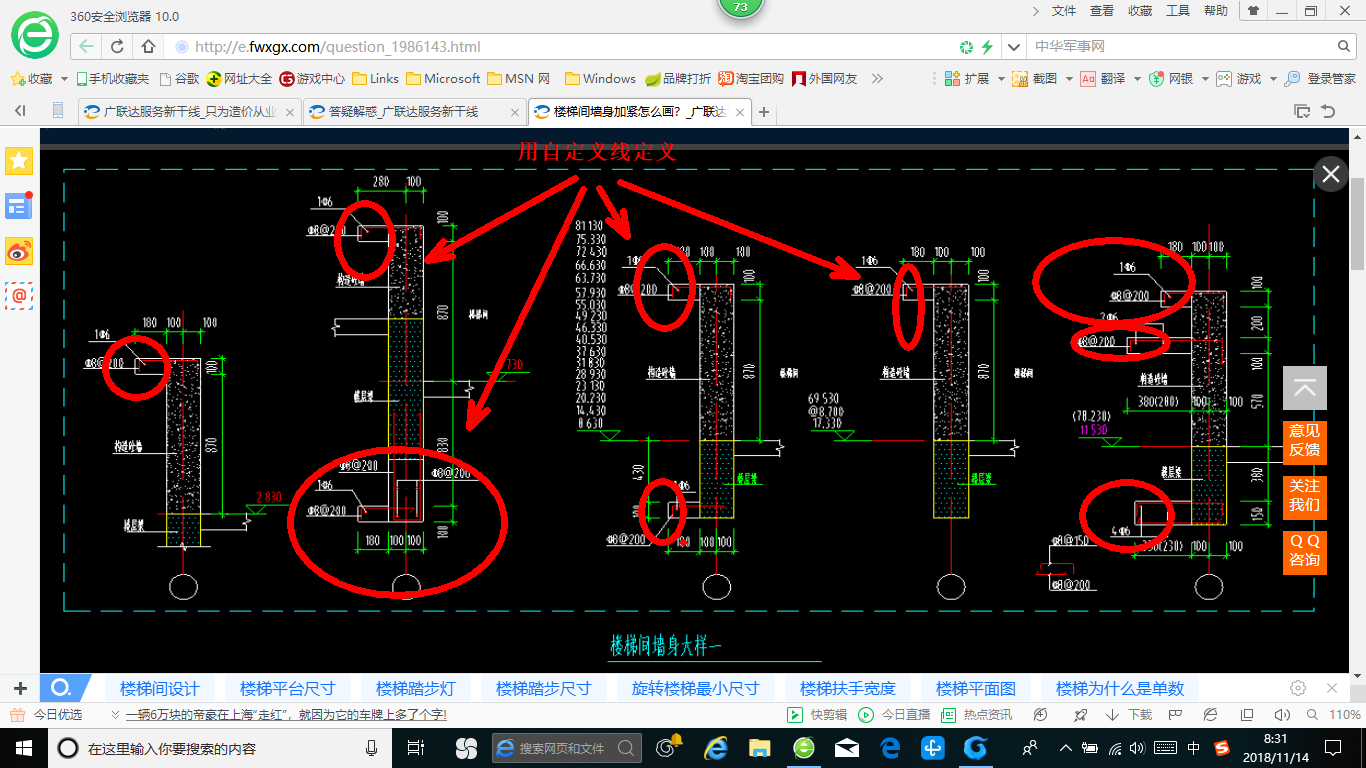Close the search suggestion bar

(x=1331, y=688)
